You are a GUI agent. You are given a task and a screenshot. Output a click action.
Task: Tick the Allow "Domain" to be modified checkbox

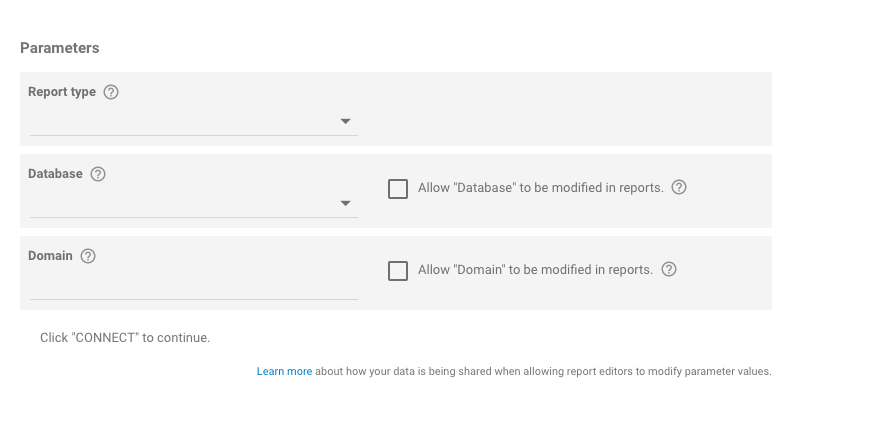click(398, 271)
